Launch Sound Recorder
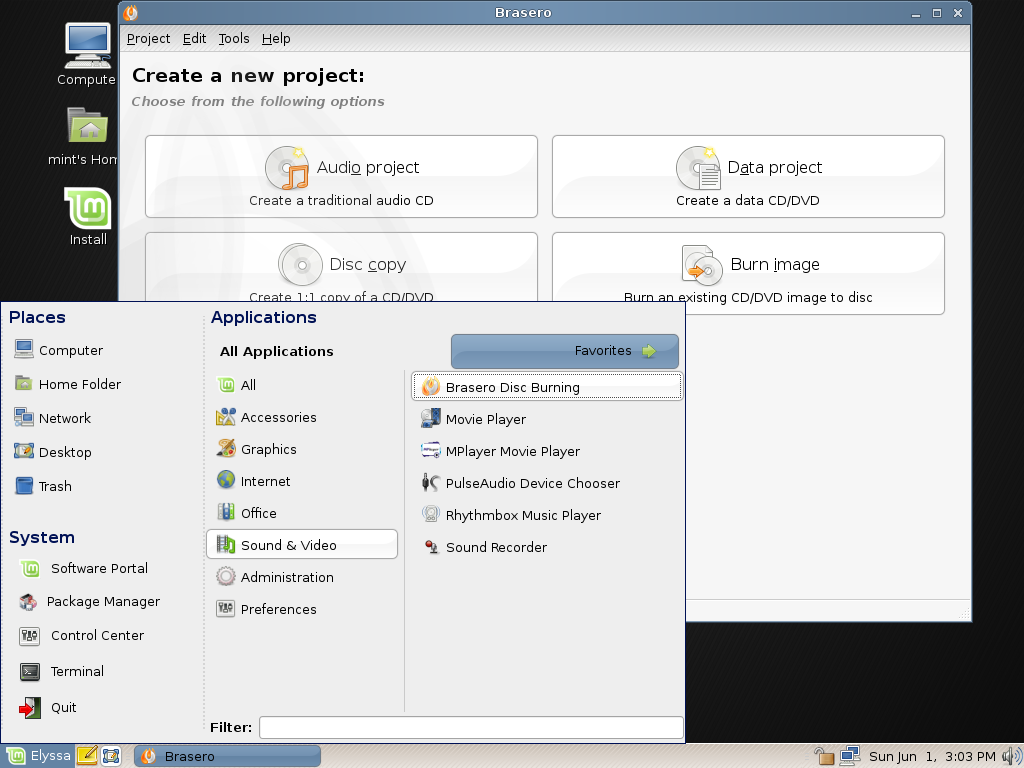 click(547, 547)
